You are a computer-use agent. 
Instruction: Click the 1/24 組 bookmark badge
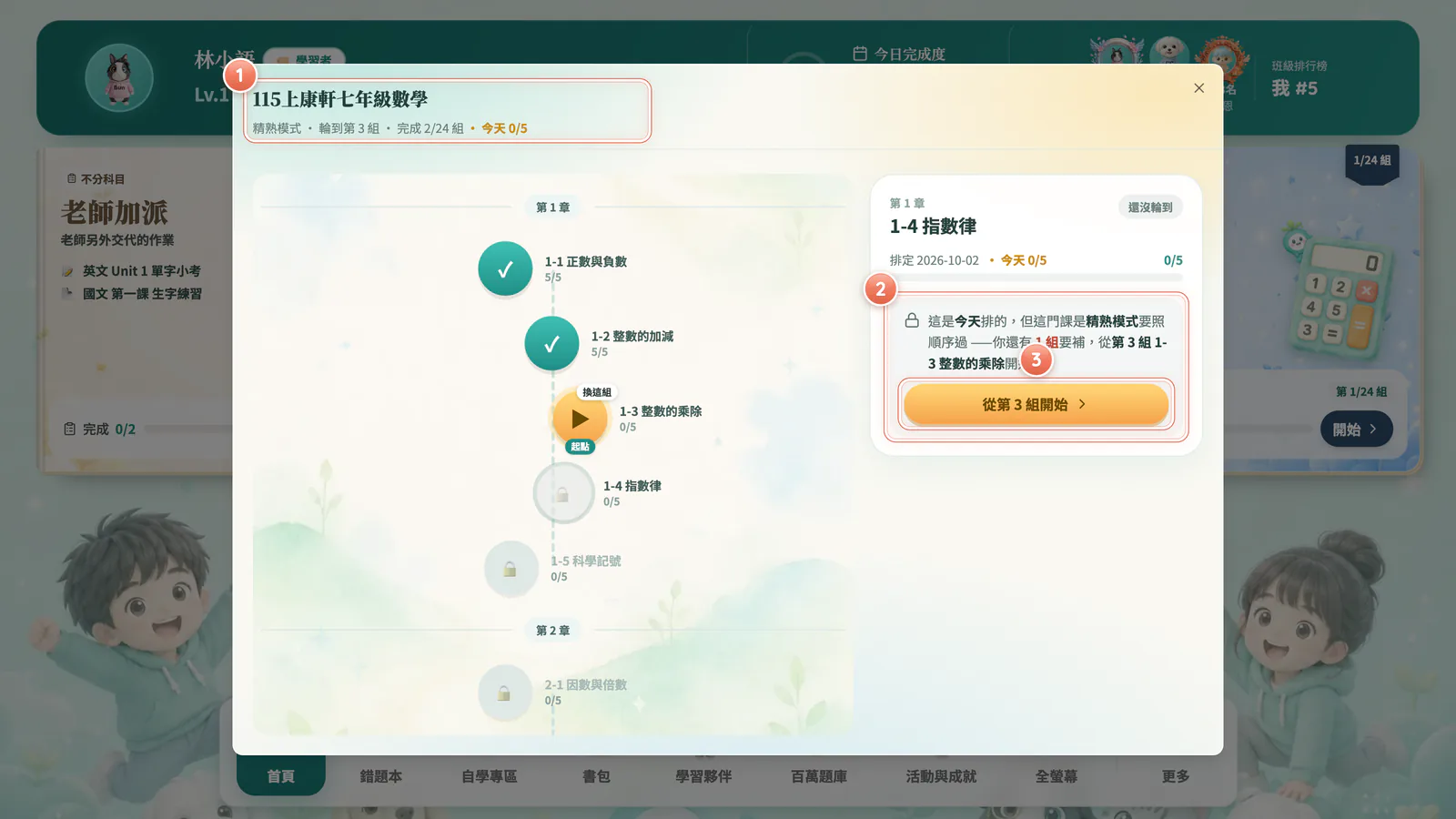pos(1372,162)
